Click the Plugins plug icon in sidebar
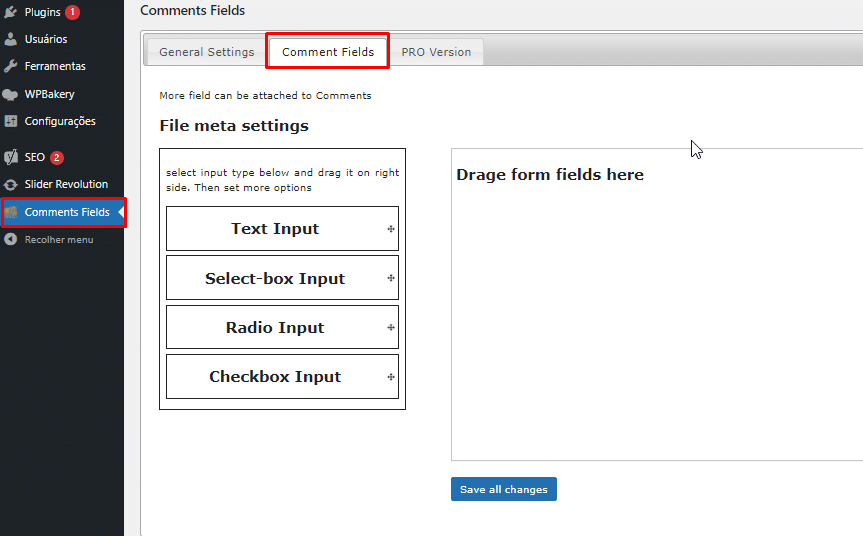 (10, 12)
